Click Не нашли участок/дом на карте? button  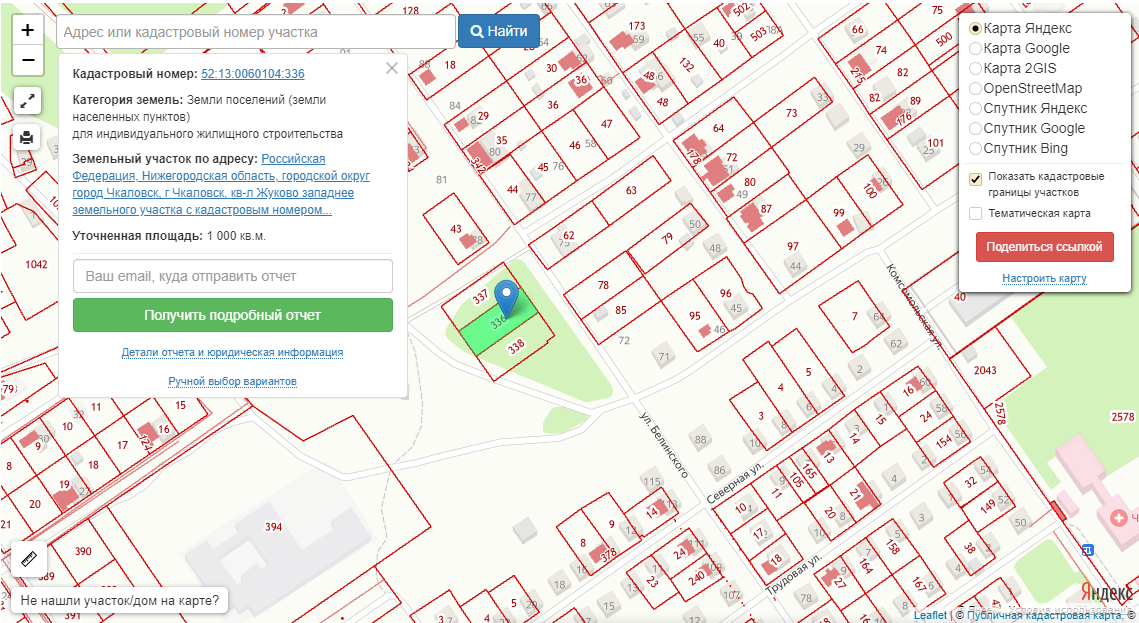(119, 600)
